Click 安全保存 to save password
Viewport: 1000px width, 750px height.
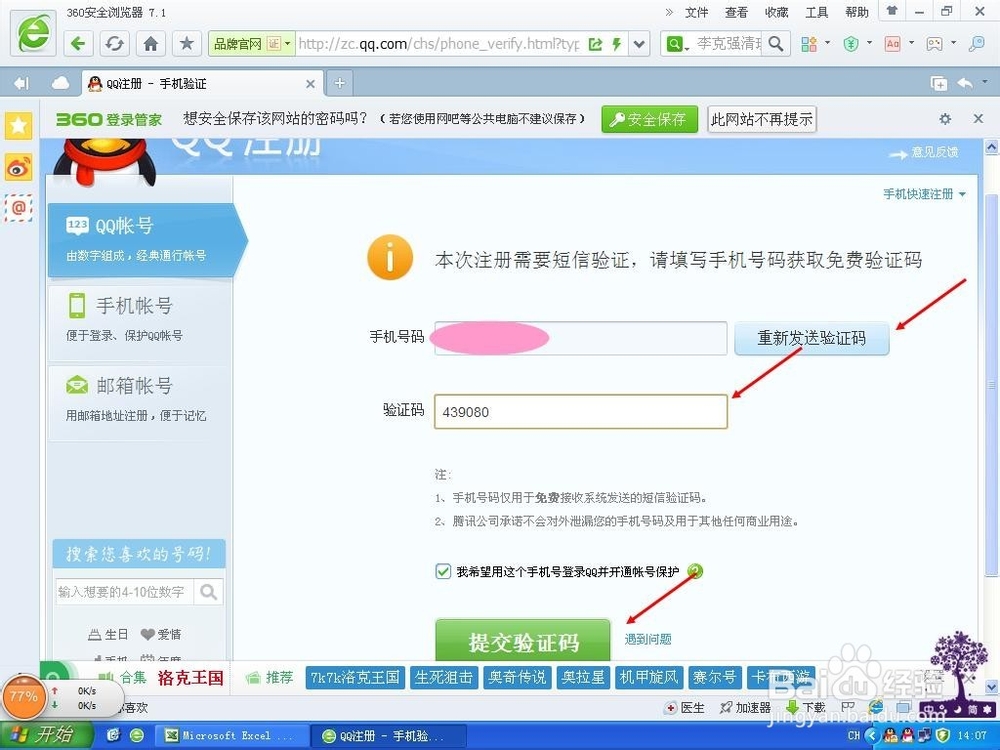click(x=649, y=119)
